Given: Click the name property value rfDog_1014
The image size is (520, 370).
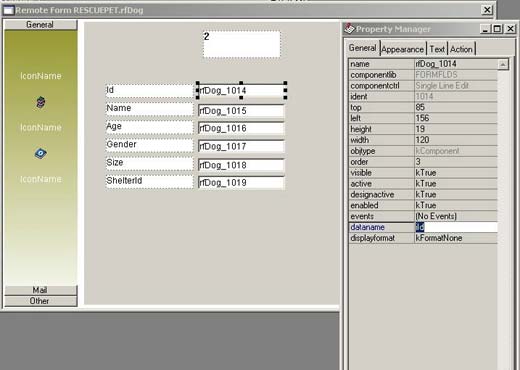Looking at the screenshot, I should coord(456,64).
